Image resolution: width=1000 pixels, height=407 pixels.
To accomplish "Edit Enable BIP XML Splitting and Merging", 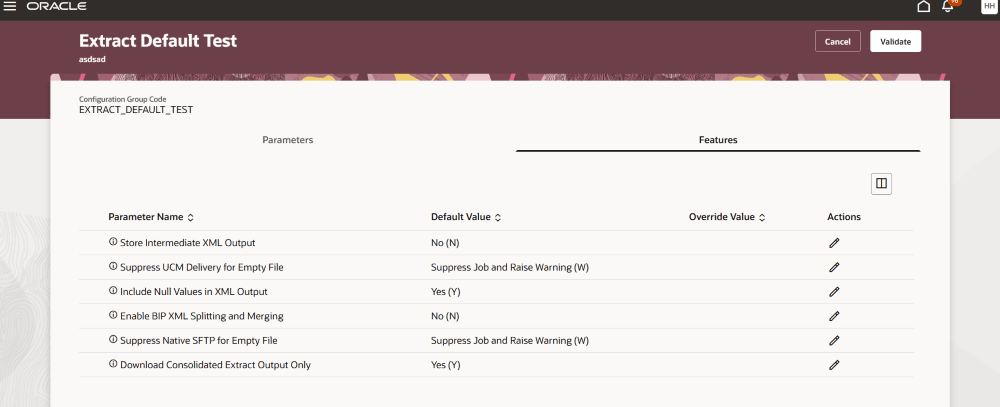I will (x=834, y=316).
